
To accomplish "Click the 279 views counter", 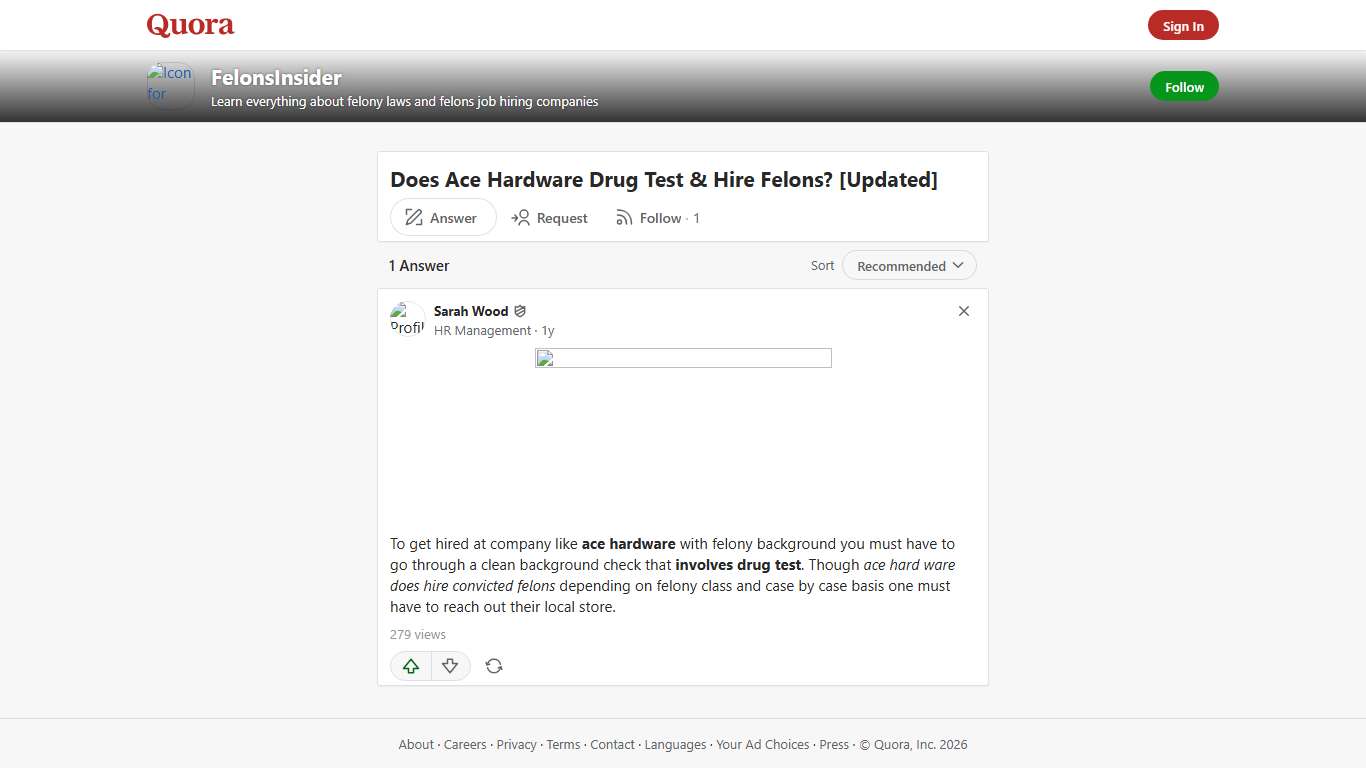I will click(x=417, y=634).
